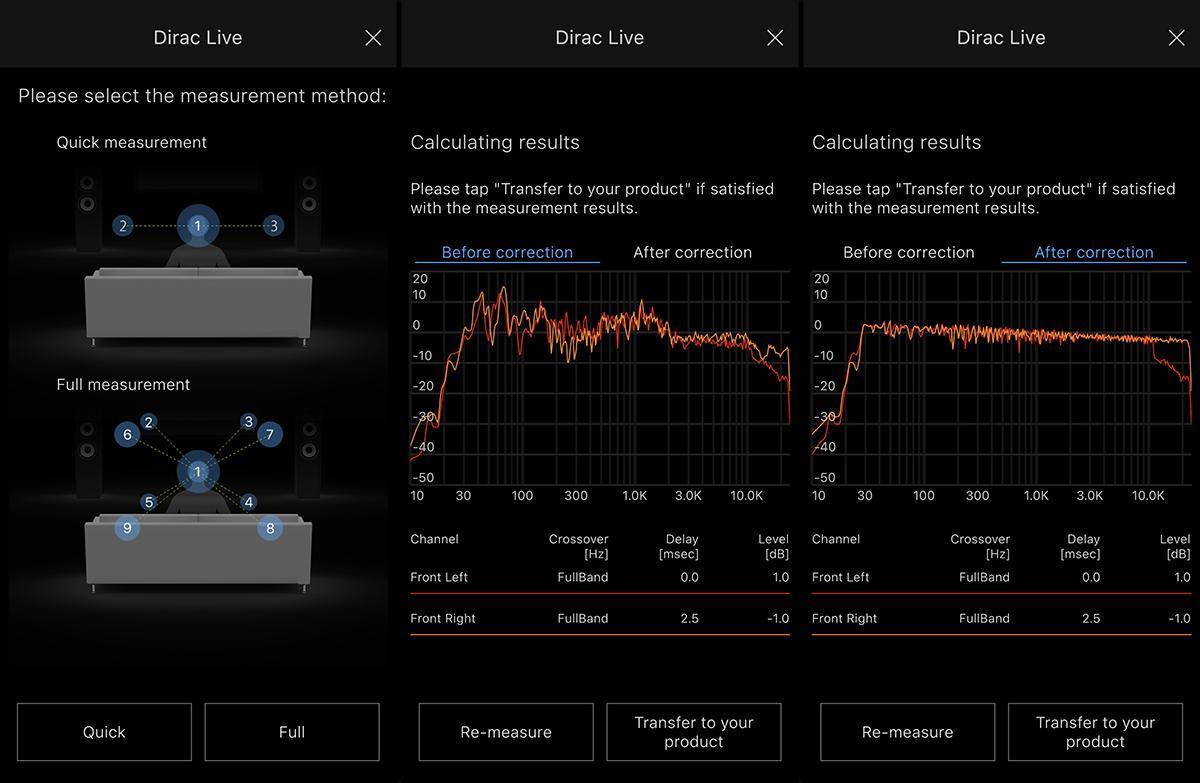Select Front Left channel row in right panel
This screenshot has height=783, width=1200.
(1001, 577)
